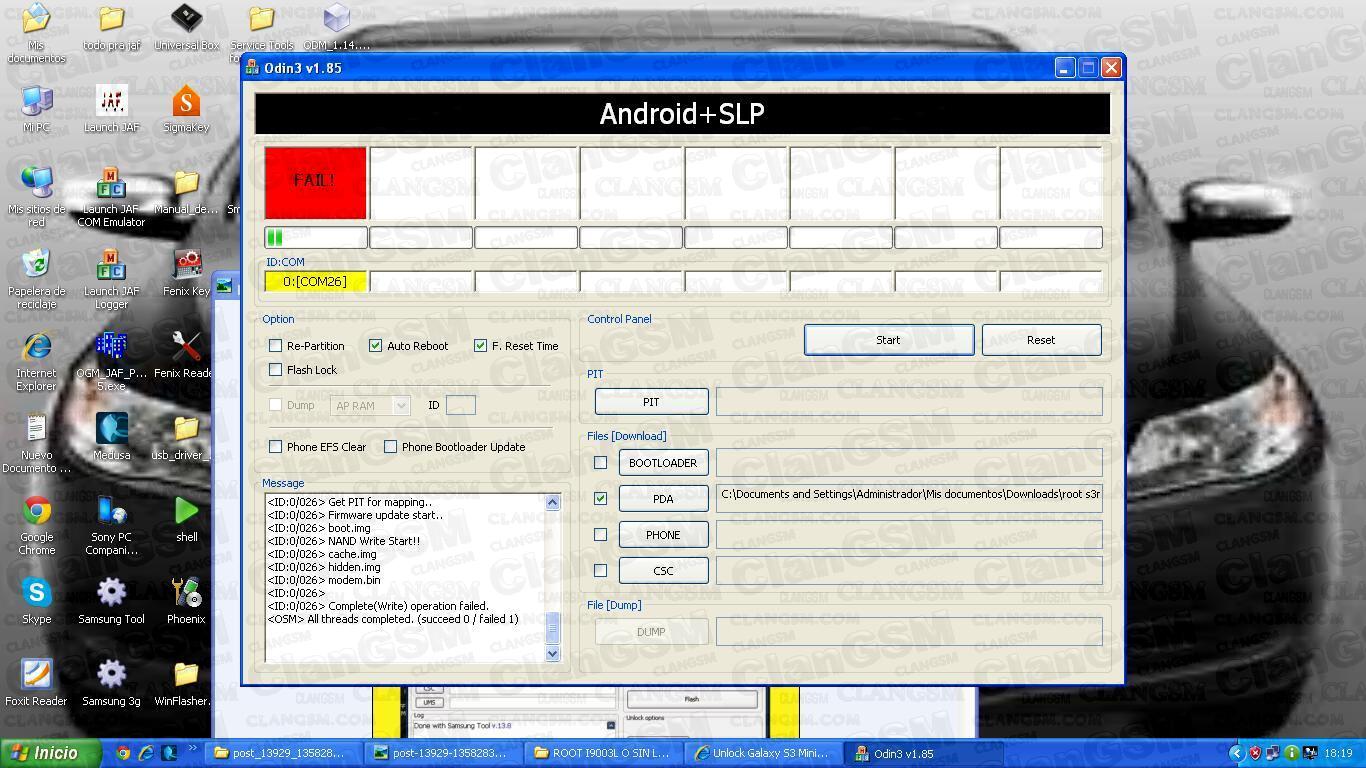This screenshot has height=768, width=1366.
Task: Select the Internet Explorer desktop icon
Action: (x=37, y=361)
